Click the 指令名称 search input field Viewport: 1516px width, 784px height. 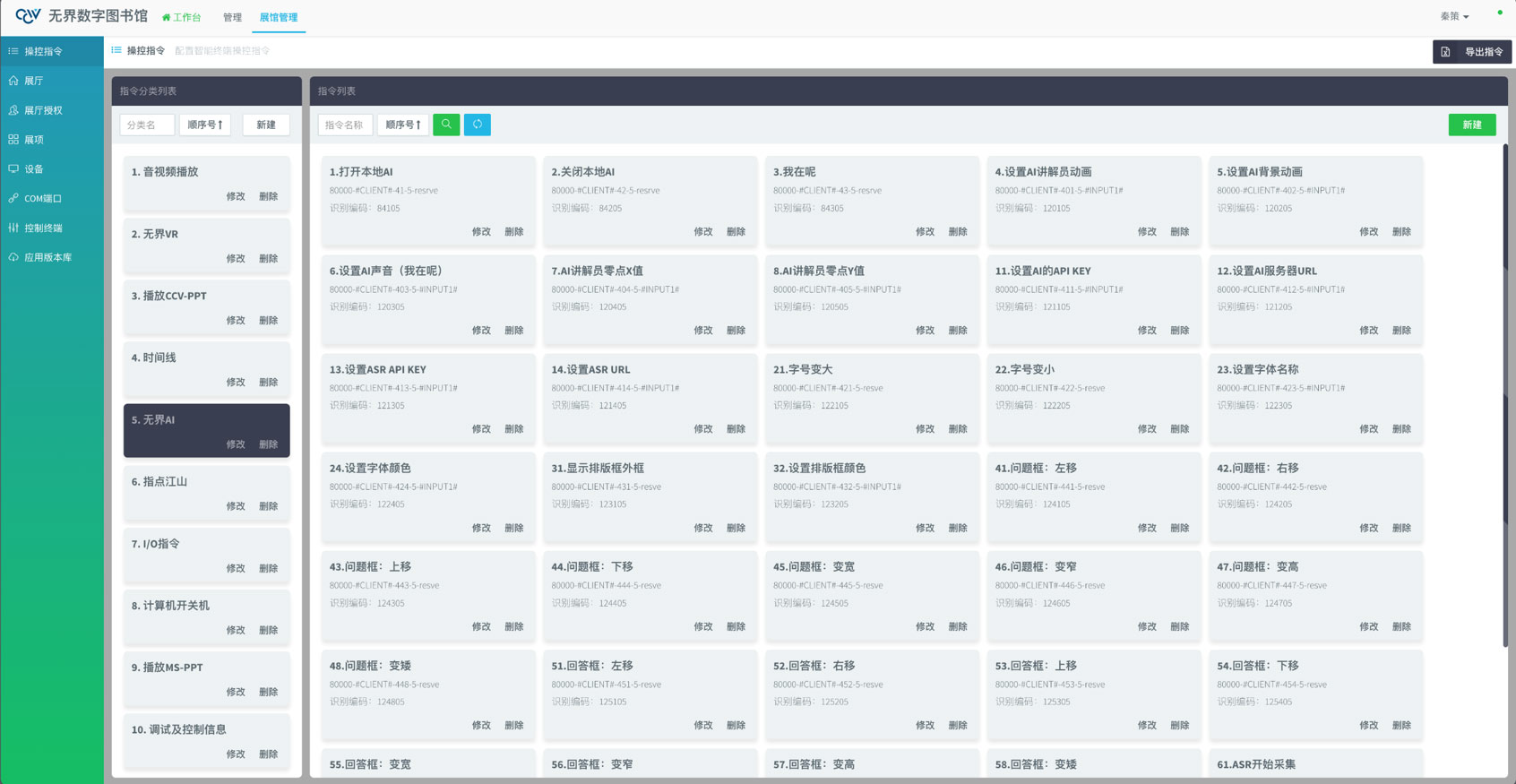[345, 125]
